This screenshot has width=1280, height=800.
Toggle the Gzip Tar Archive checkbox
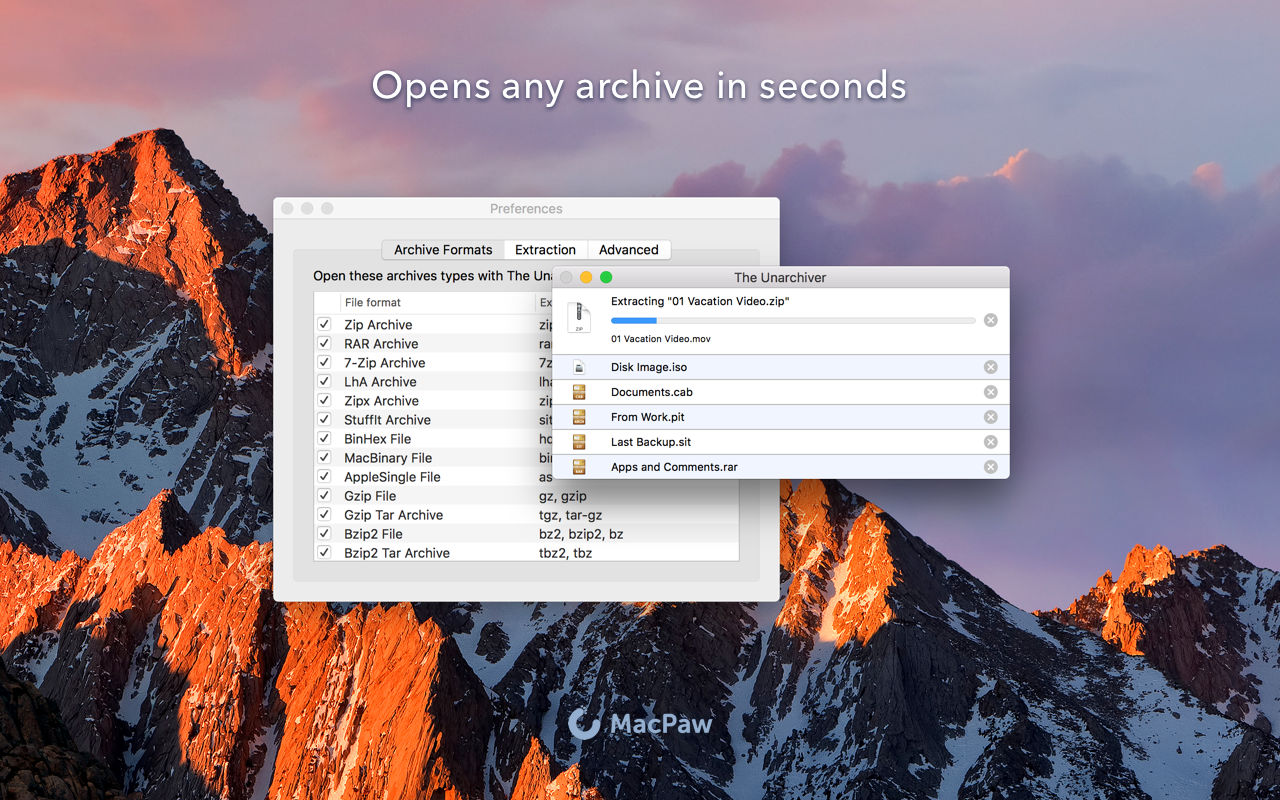click(324, 514)
